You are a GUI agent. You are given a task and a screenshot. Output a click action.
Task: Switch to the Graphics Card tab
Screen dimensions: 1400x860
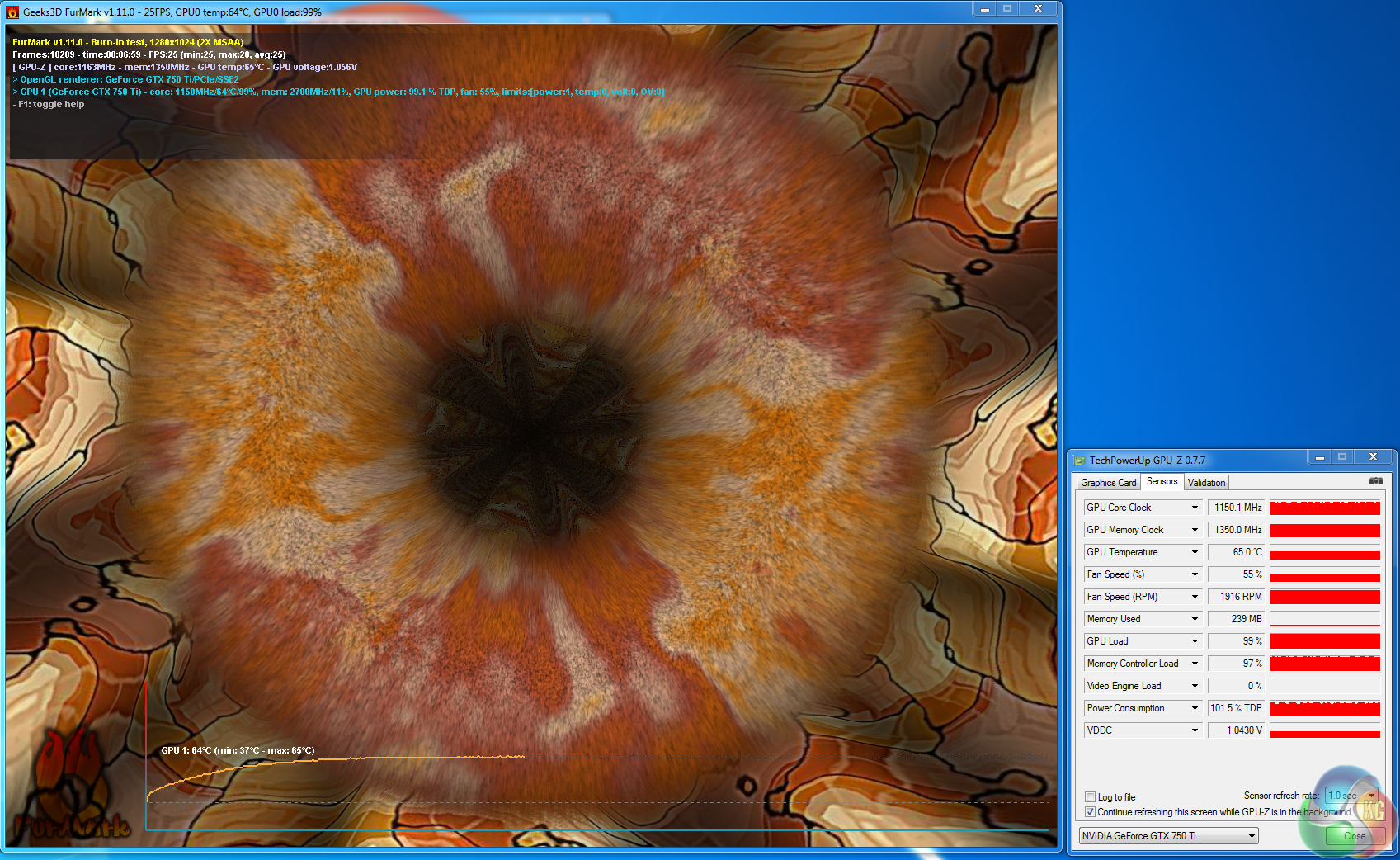1108,483
